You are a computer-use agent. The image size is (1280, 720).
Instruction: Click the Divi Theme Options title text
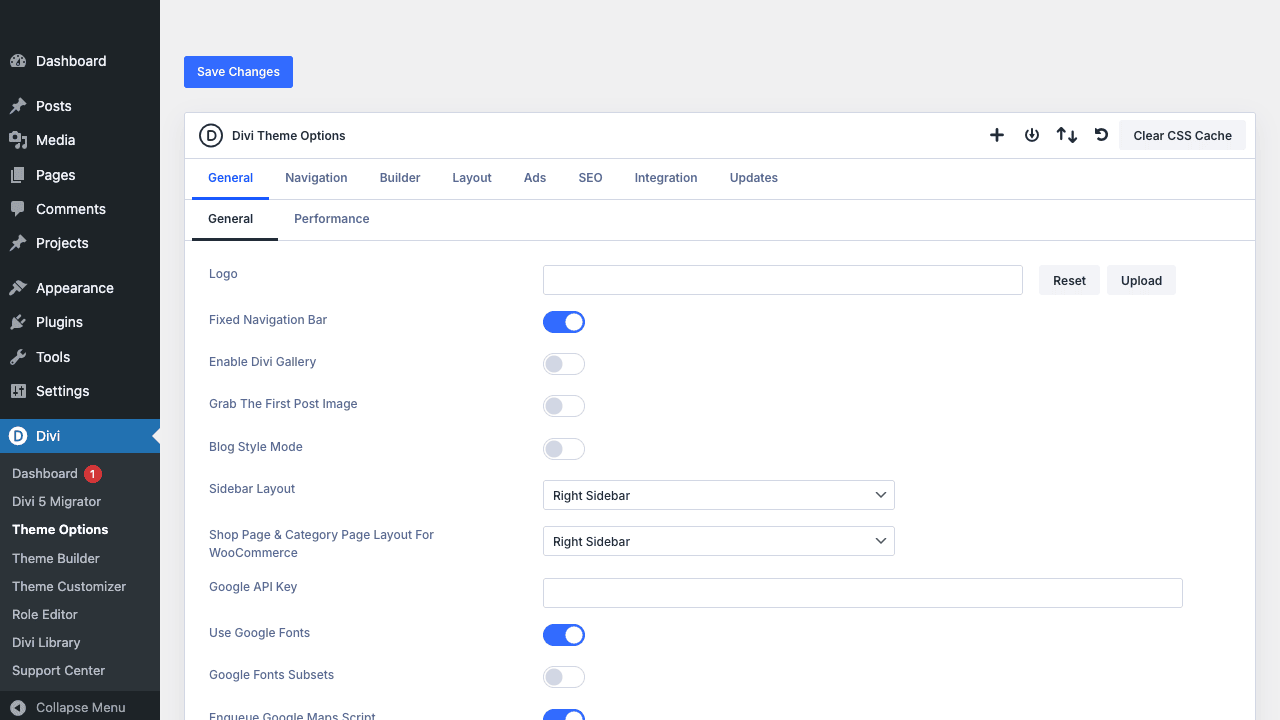[x=289, y=136]
